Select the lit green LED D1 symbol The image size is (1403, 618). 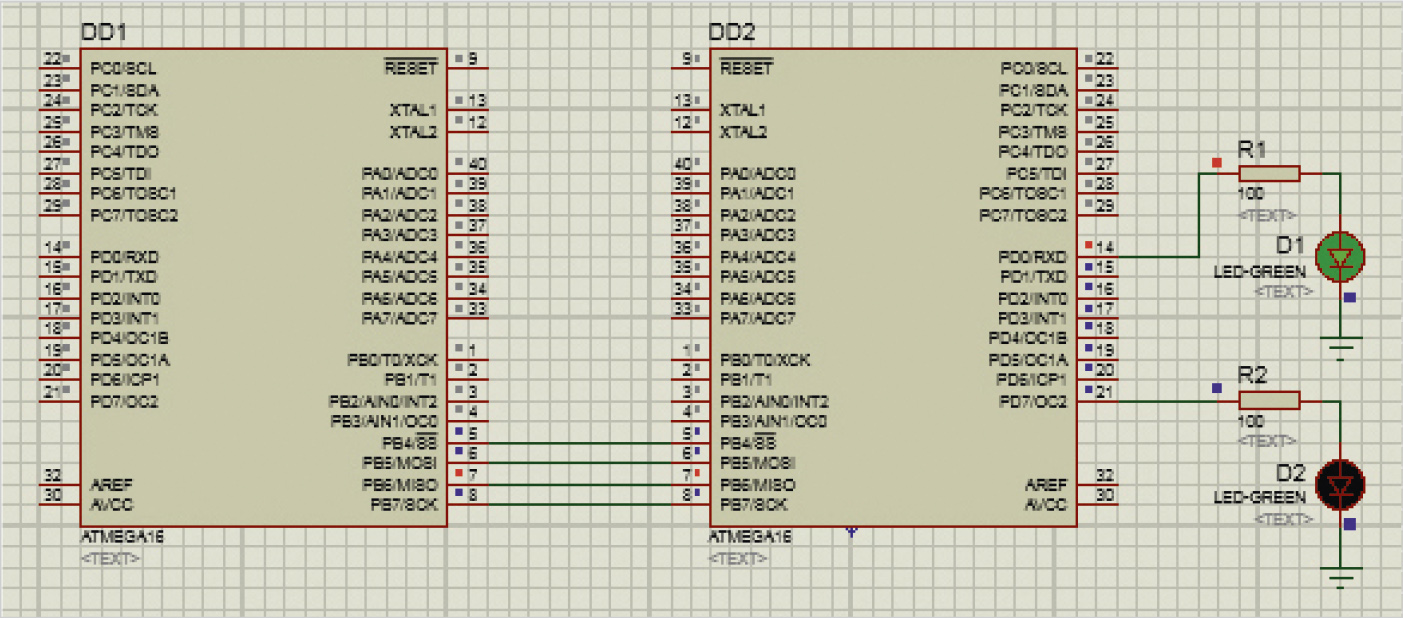pyautogui.click(x=1340, y=256)
